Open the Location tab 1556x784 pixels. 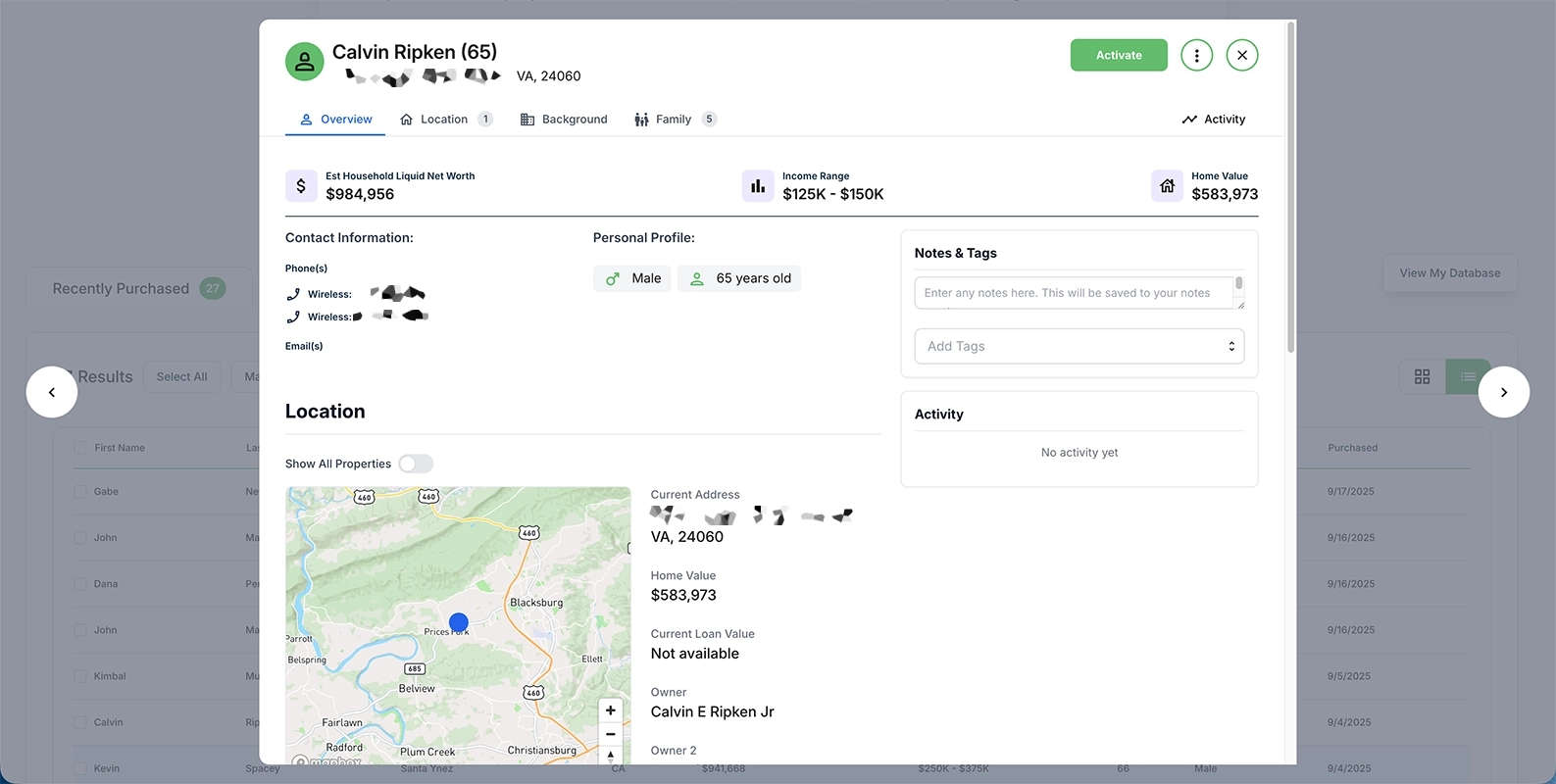pos(444,120)
